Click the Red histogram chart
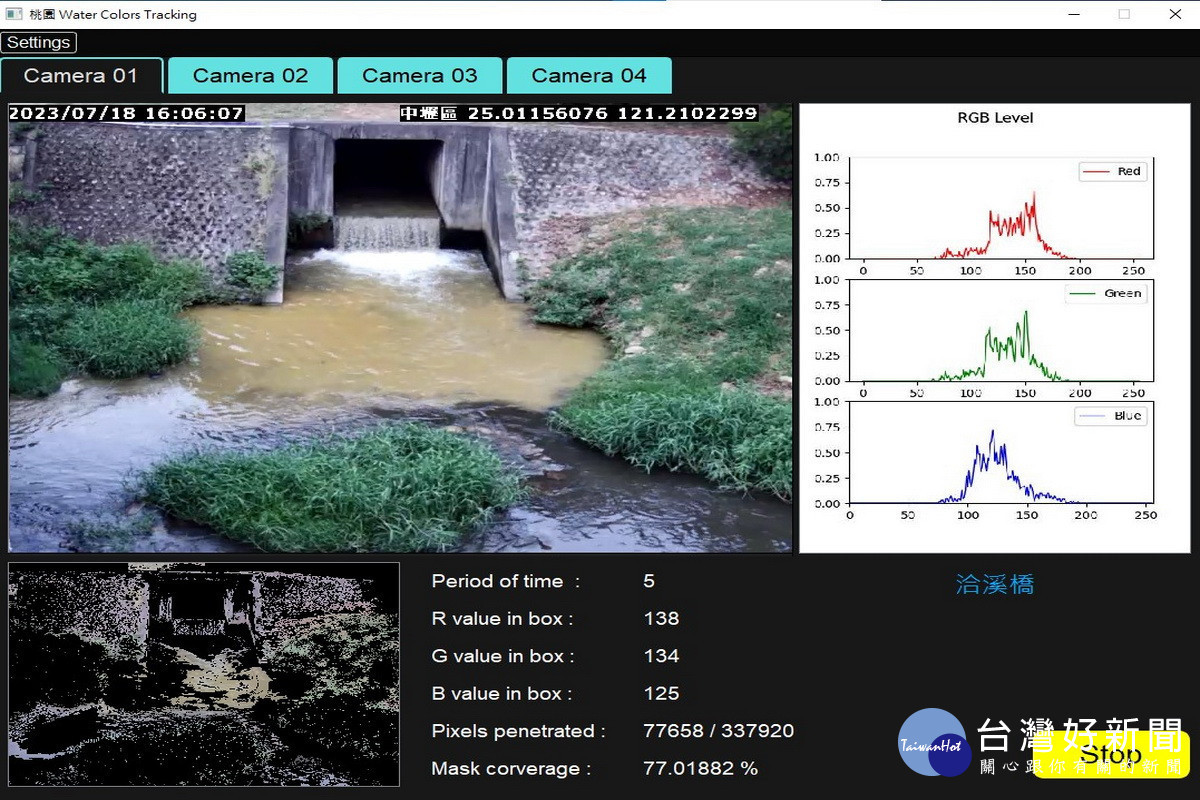This screenshot has height=800, width=1200. [1001, 208]
